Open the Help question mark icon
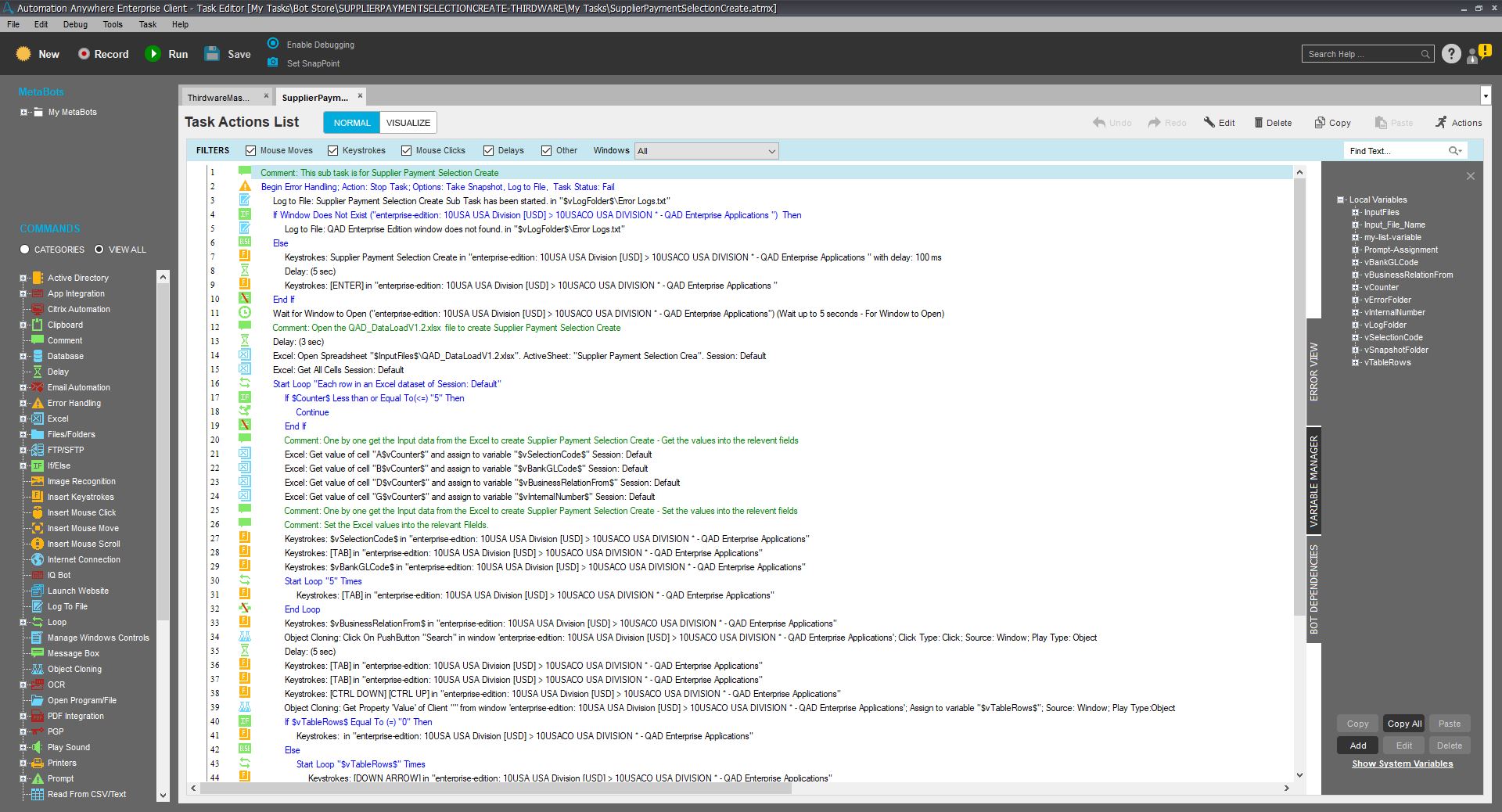 (x=1451, y=54)
